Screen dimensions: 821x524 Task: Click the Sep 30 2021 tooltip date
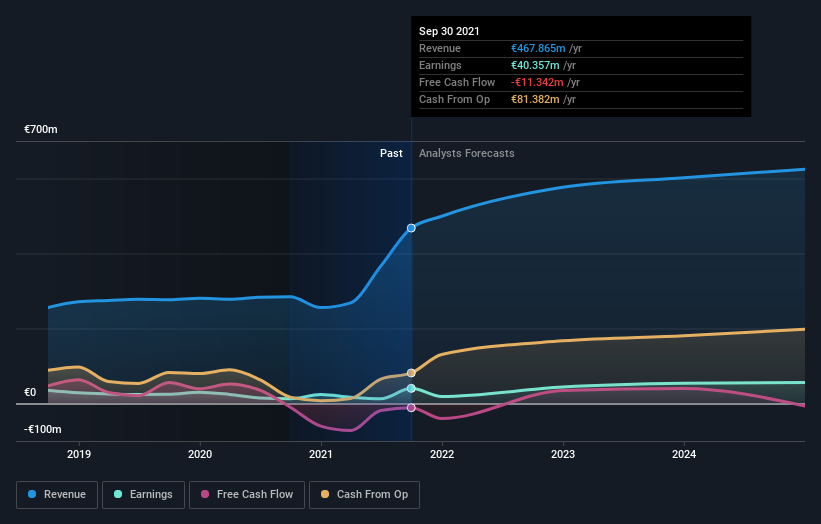pyautogui.click(x=449, y=31)
